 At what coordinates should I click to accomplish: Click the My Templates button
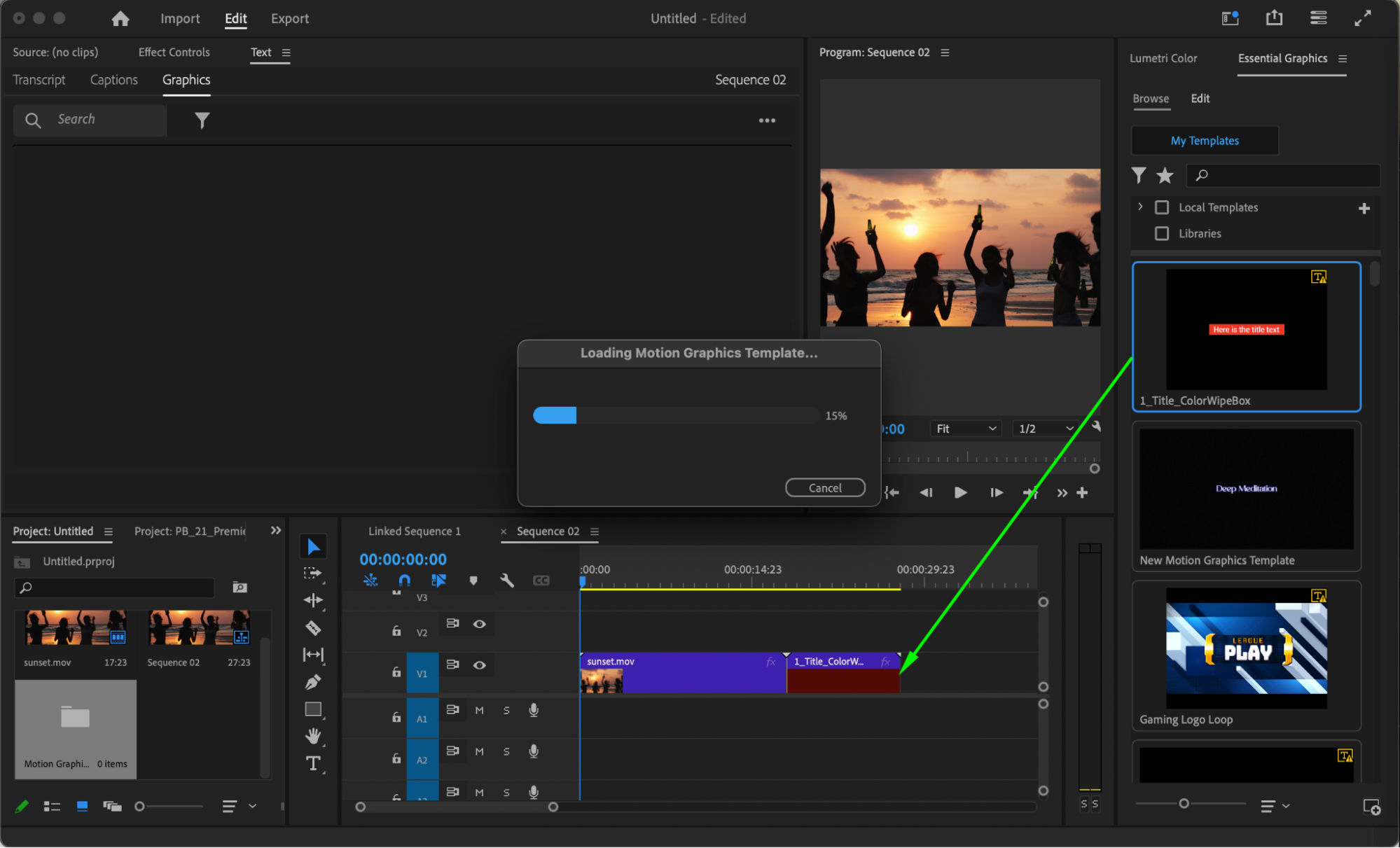[x=1204, y=141]
